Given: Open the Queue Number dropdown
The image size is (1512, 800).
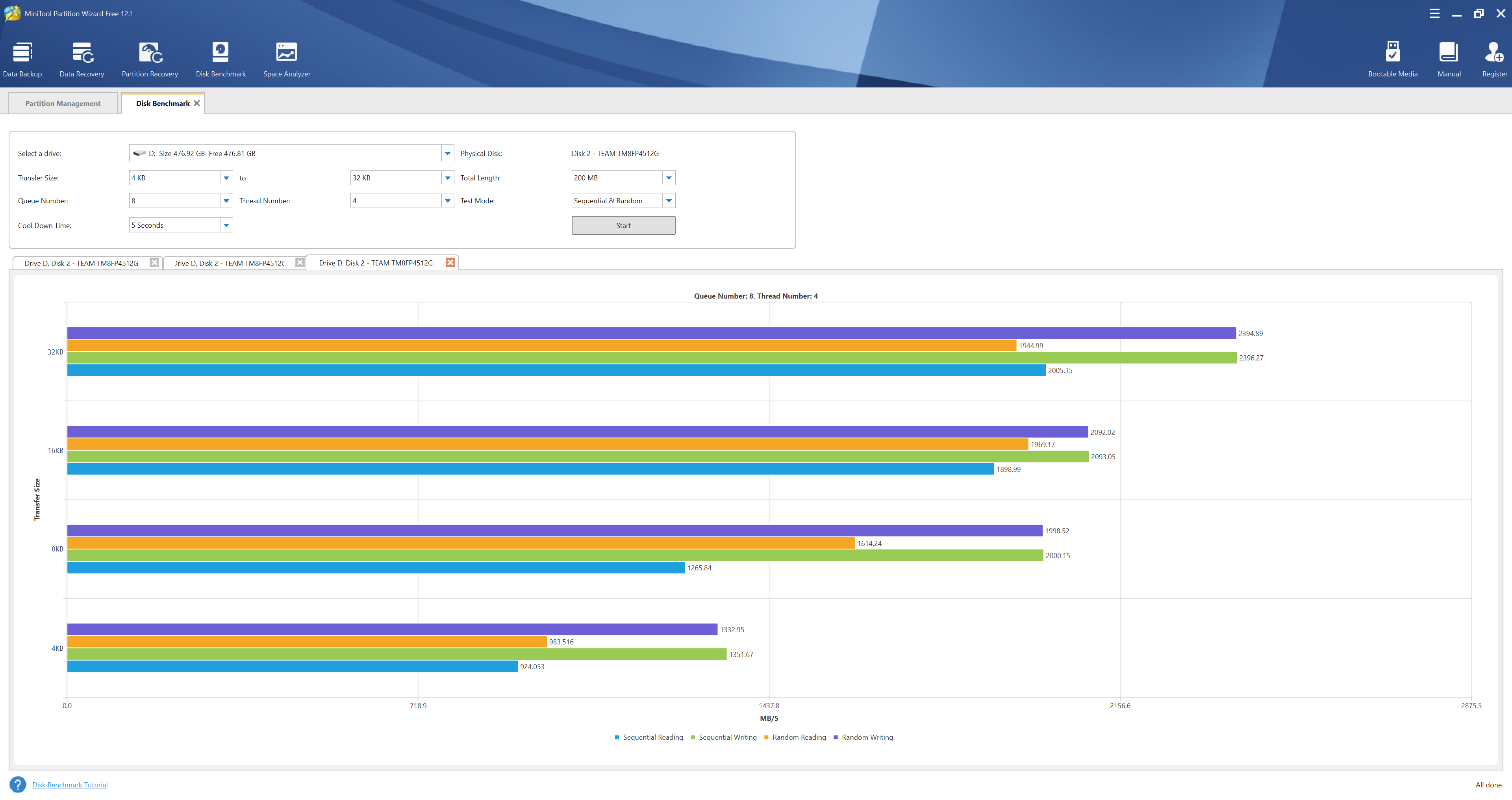Looking at the screenshot, I should click(226, 201).
